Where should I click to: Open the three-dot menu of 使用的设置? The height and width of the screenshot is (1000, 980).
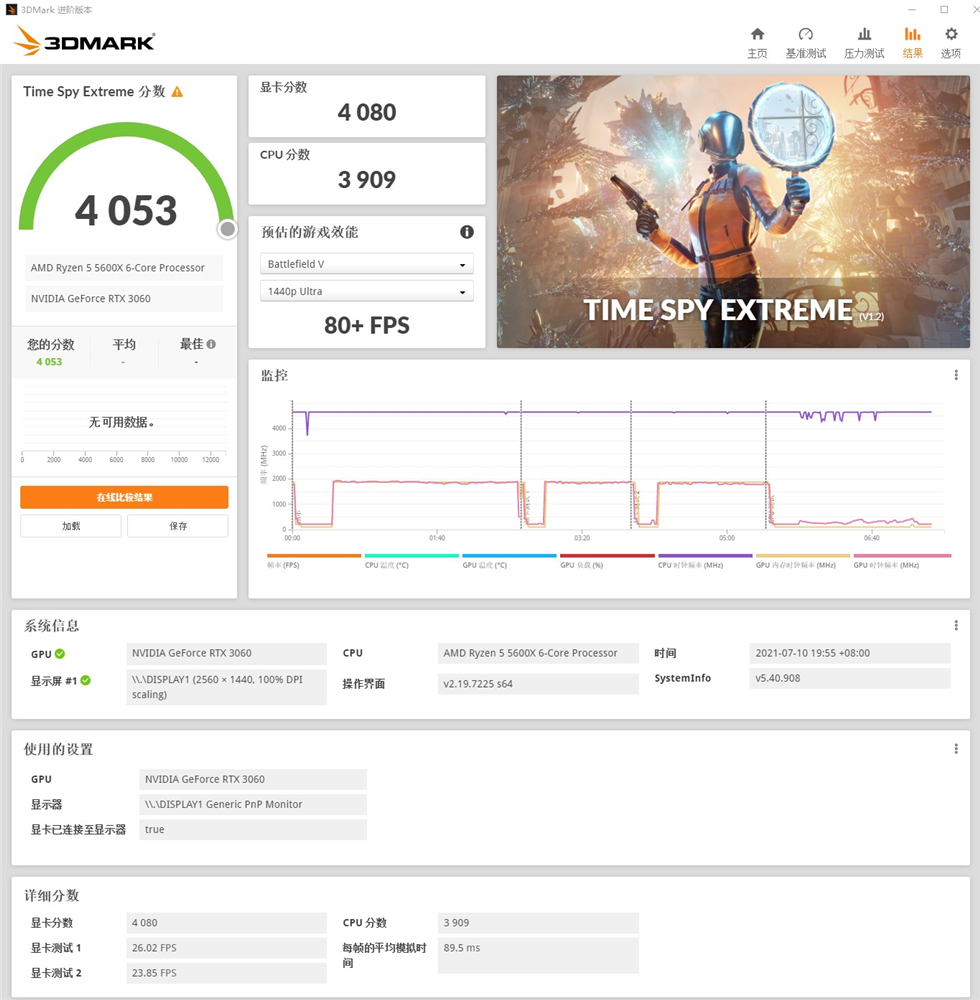point(956,749)
